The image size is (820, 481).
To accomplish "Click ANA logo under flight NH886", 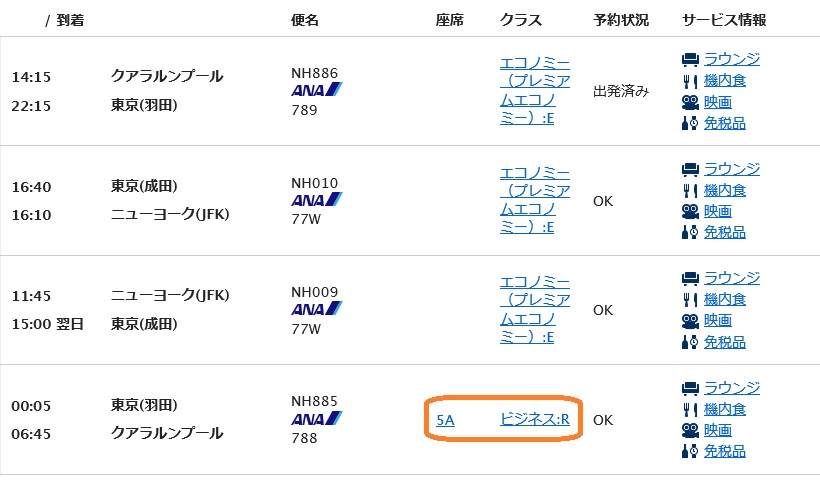I will (317, 89).
